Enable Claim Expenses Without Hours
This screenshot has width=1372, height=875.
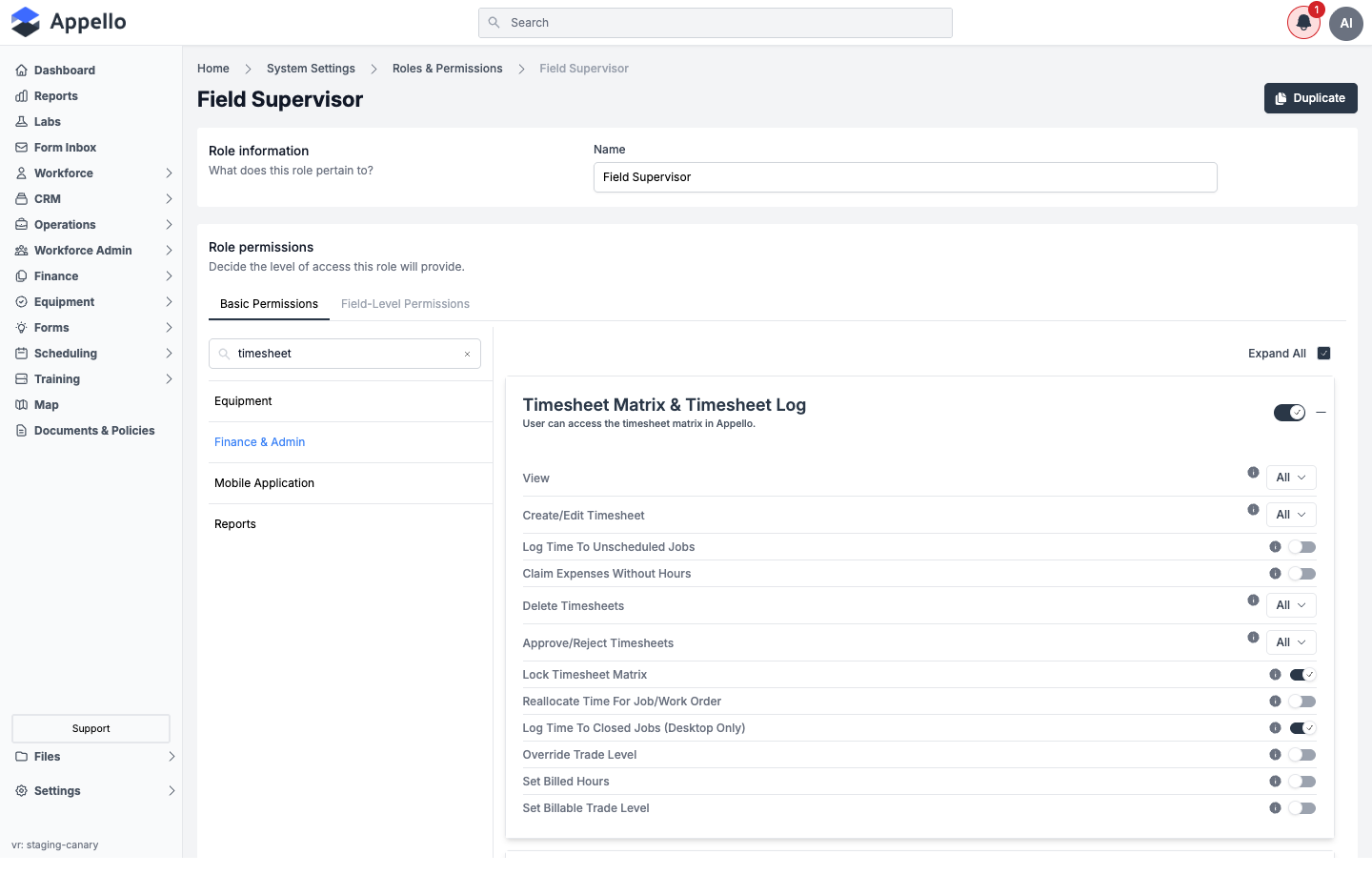tap(1302, 574)
